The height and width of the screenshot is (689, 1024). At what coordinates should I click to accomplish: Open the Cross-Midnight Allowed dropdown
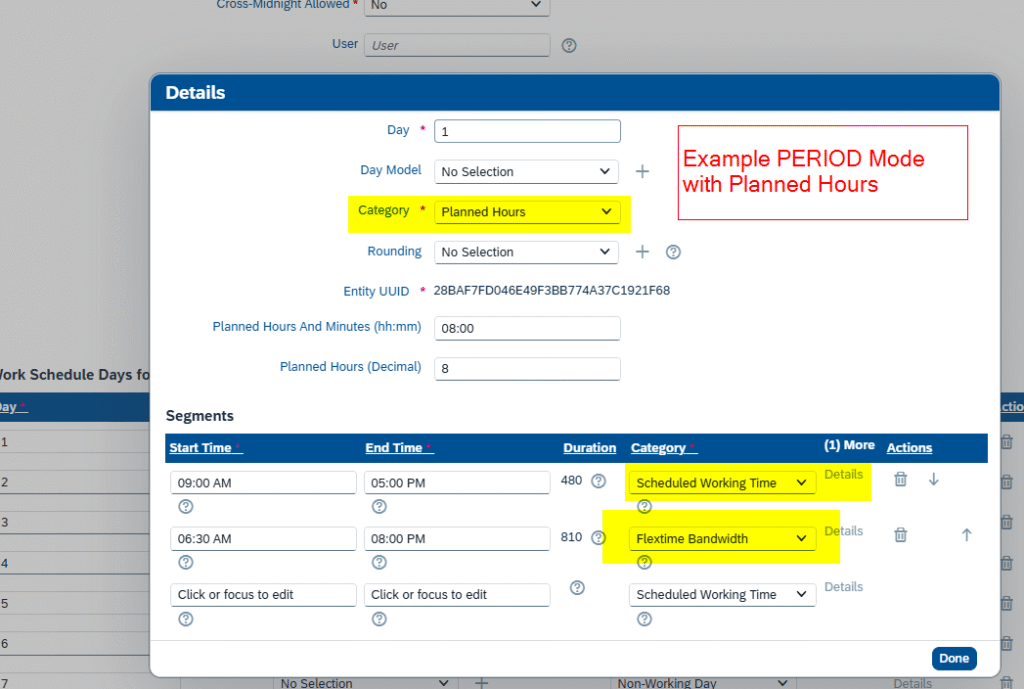[x=456, y=6]
